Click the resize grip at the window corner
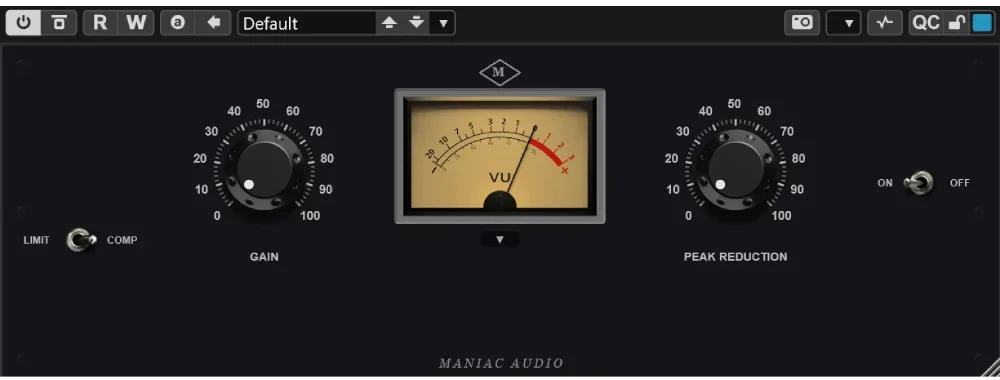The height and width of the screenshot is (380, 1000). 990,368
